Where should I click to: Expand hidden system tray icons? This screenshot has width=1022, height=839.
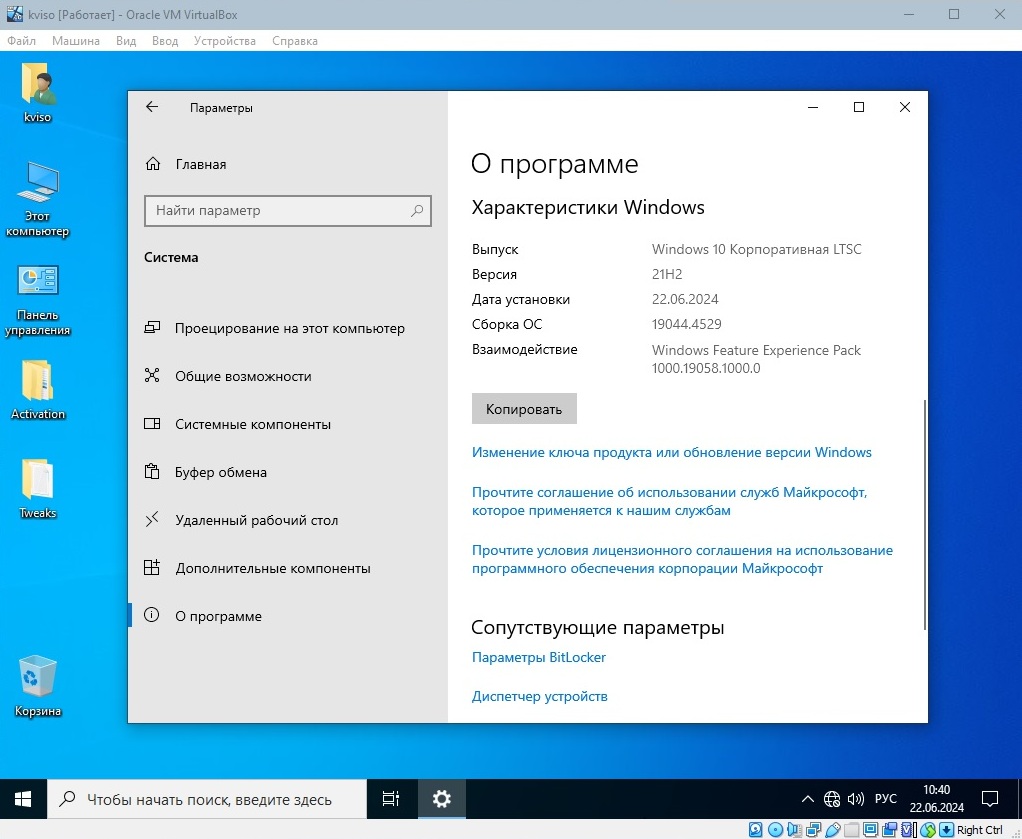point(807,798)
